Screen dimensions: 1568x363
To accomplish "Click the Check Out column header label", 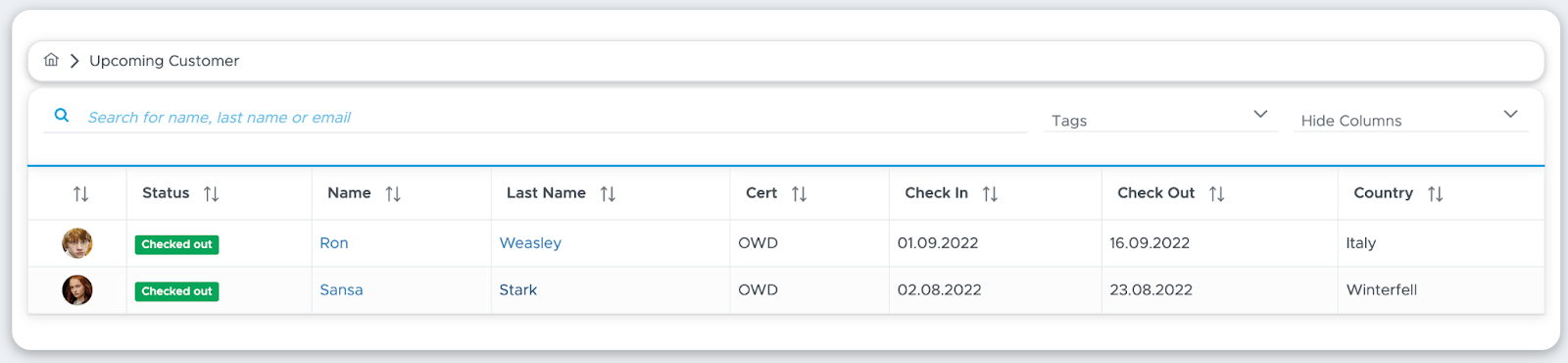I will [1155, 193].
